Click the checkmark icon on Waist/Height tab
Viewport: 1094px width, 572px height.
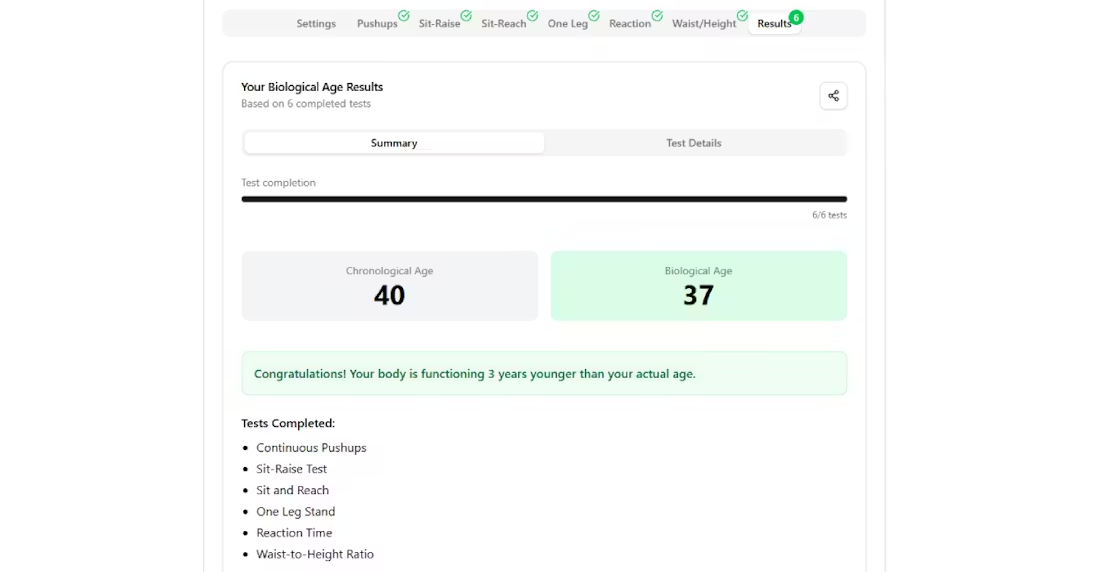pos(742,16)
